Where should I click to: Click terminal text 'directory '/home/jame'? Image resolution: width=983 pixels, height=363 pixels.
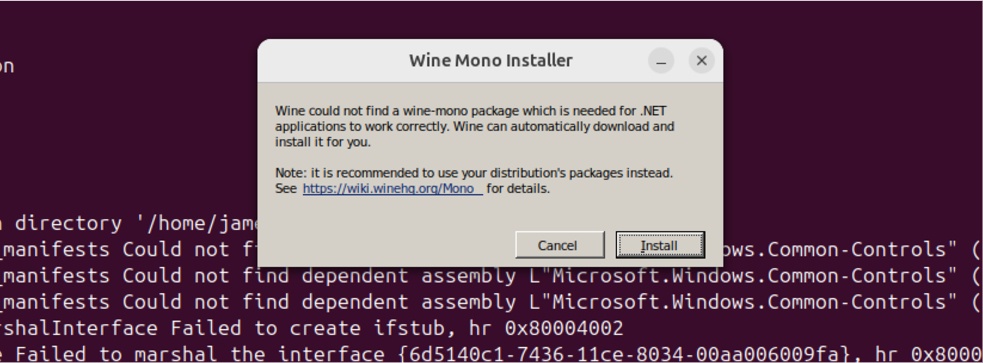(x=137, y=224)
